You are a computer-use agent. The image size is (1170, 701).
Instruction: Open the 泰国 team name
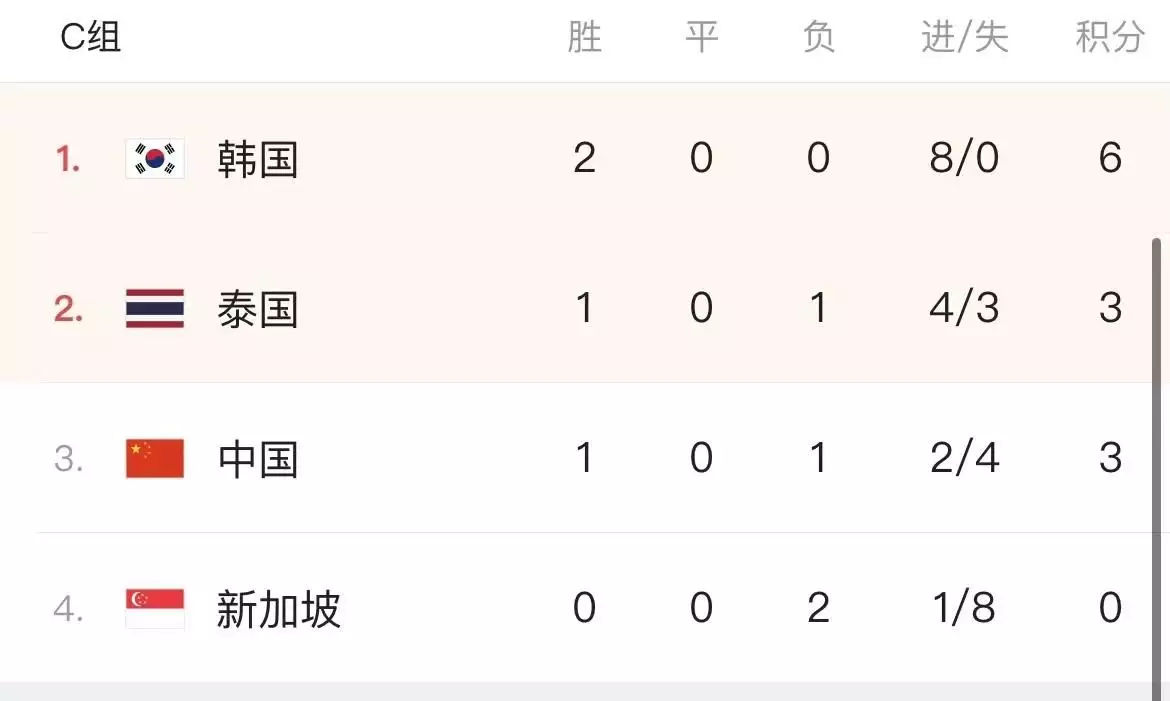[258, 309]
